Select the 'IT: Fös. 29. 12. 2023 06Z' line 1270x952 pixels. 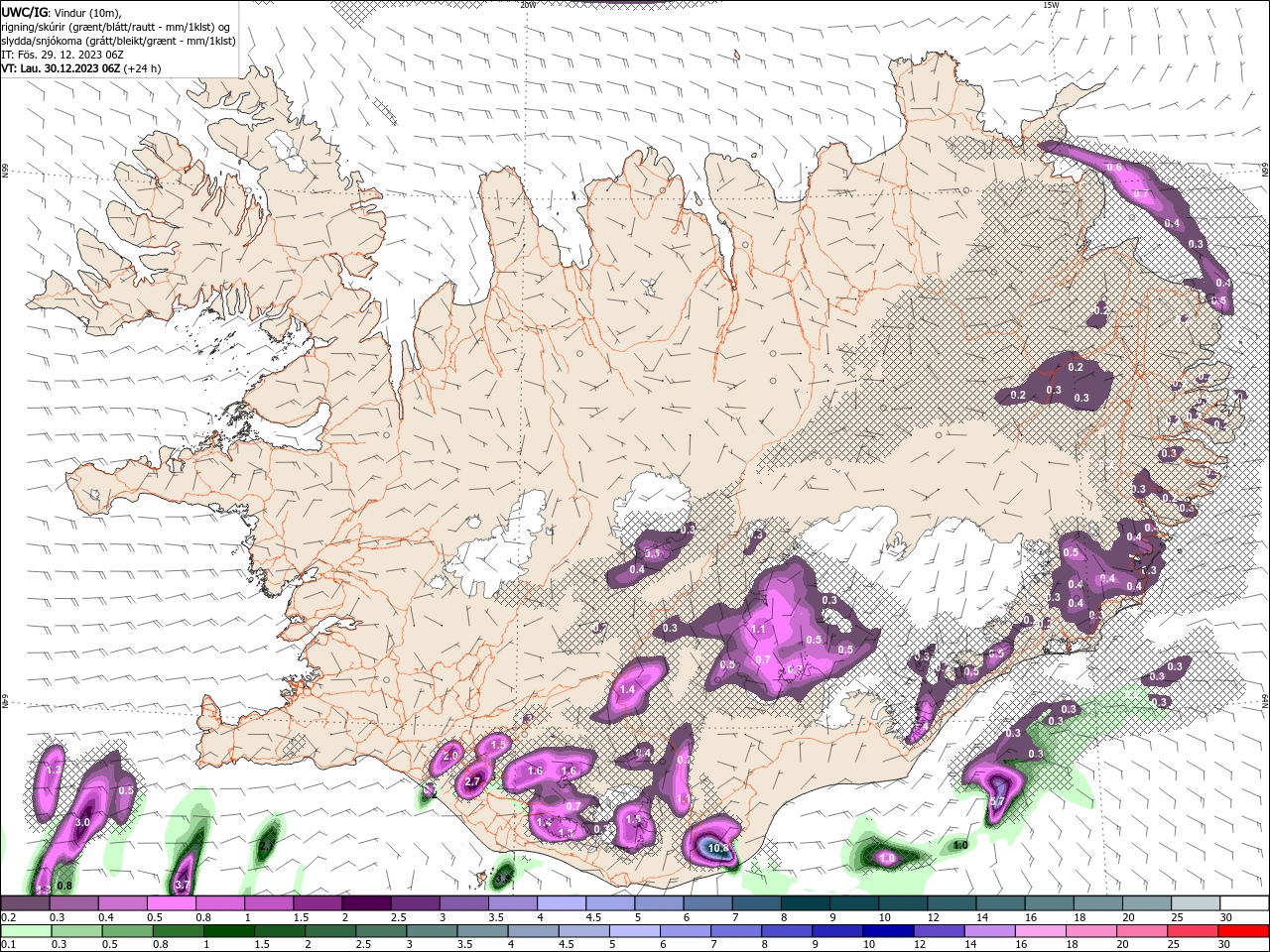[x=63, y=55]
